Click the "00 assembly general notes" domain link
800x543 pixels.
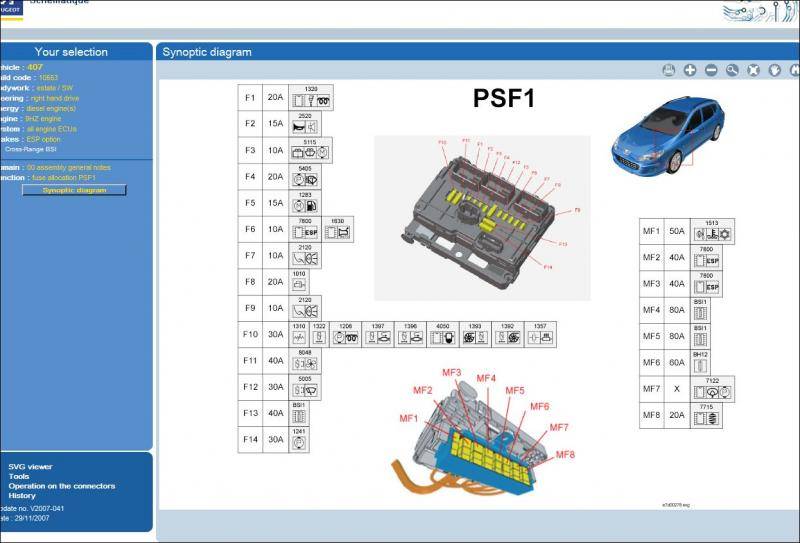(69, 167)
